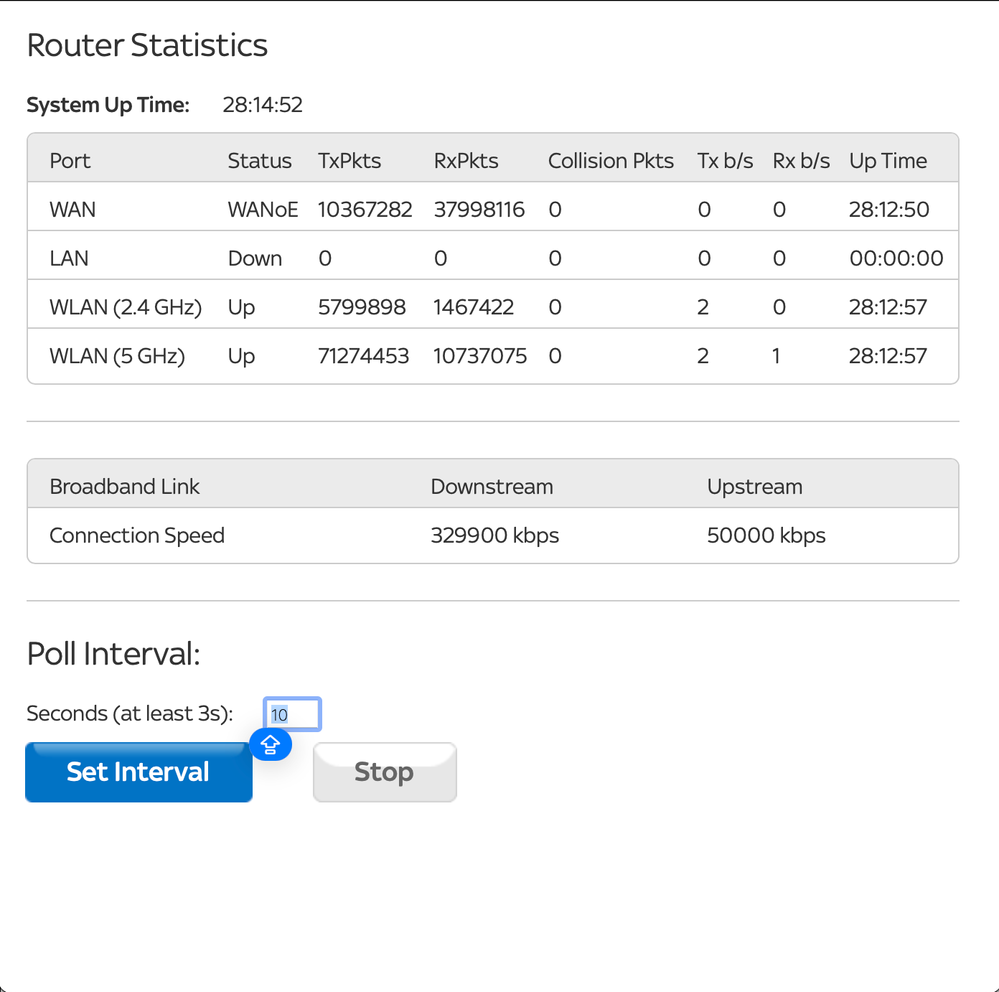Select the WLAN (2.4 GHz) row label
Screen dimensions: 999x992
pyautogui.click(x=125, y=308)
